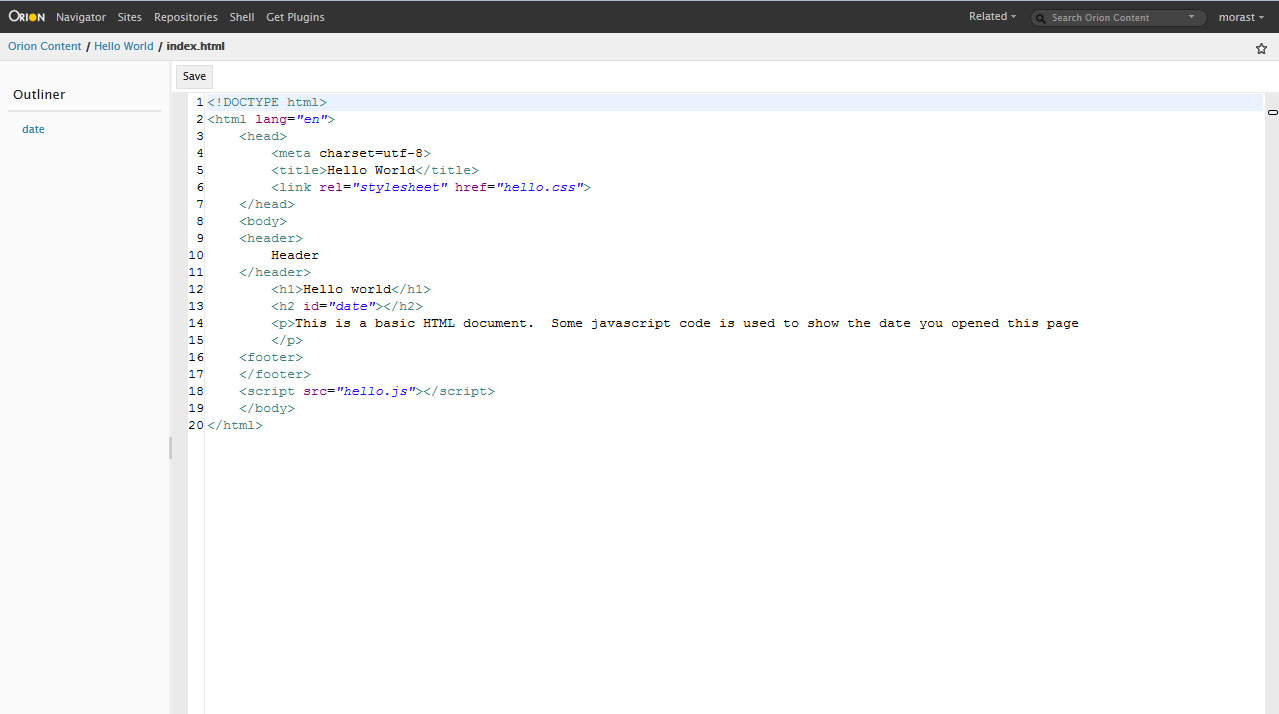Viewport: 1279px width, 714px height.
Task: Open the Navigator page
Action: point(81,17)
